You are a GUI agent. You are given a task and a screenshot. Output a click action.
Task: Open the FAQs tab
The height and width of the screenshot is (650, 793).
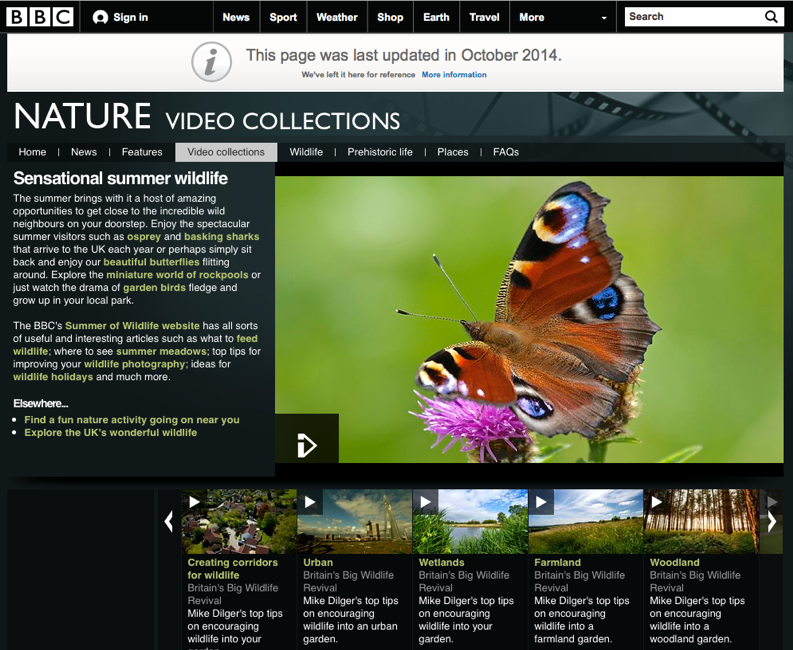(x=506, y=152)
